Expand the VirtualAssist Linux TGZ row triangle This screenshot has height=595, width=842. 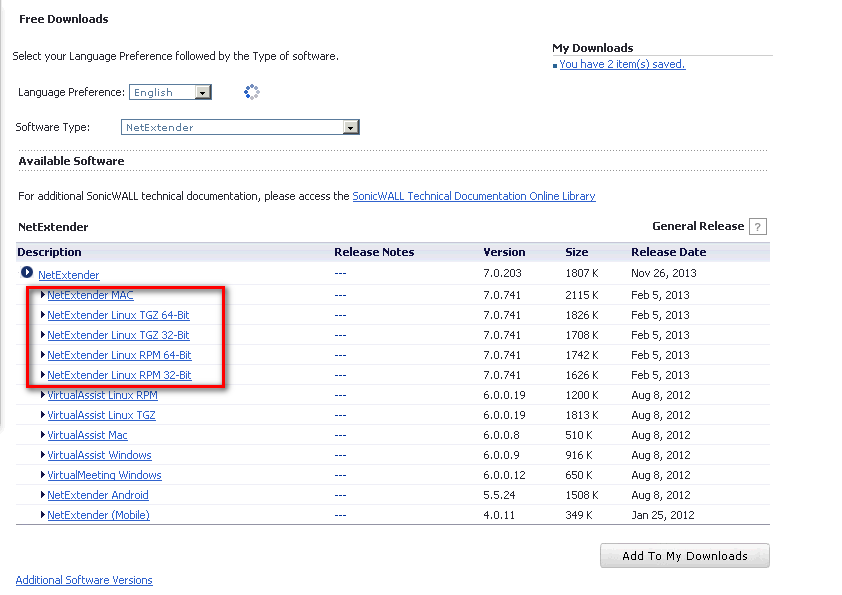(43, 415)
